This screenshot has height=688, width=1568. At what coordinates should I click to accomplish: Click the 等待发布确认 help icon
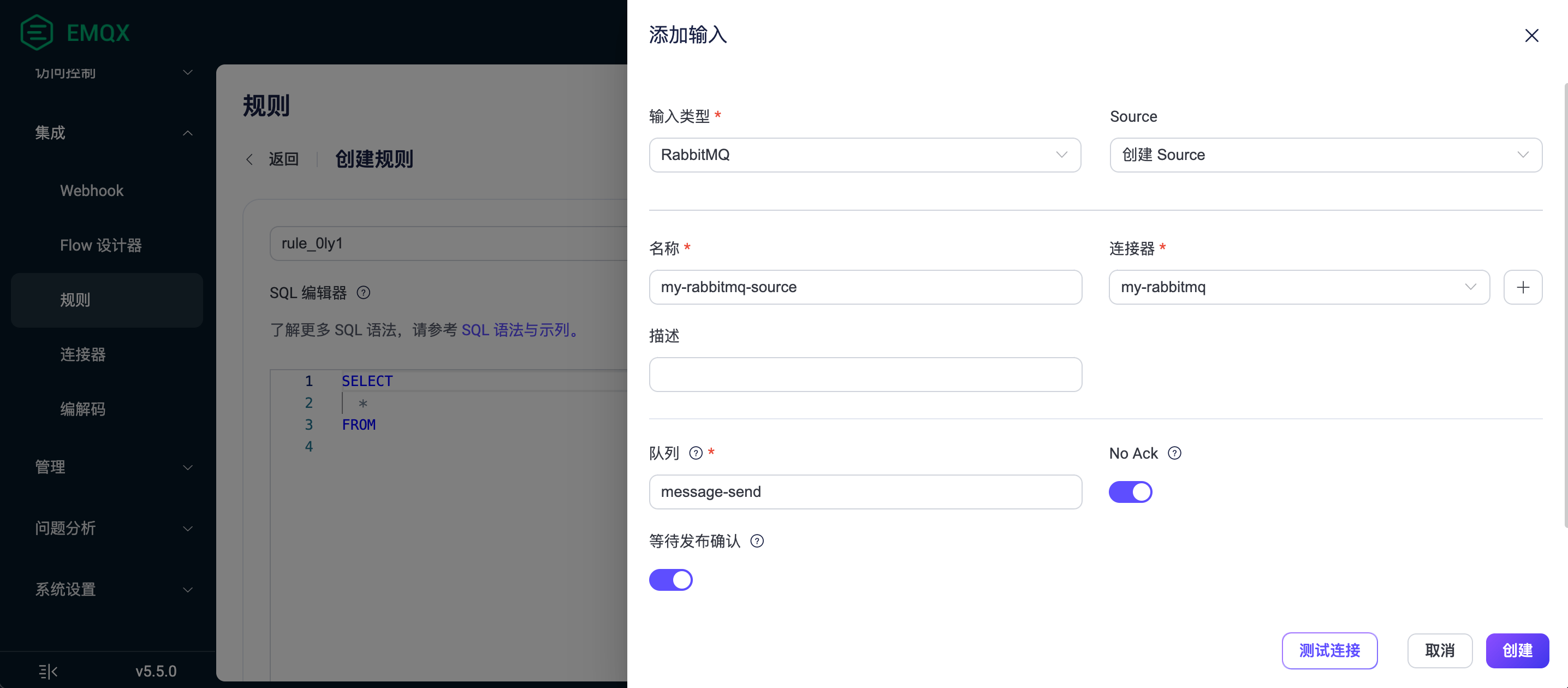(757, 541)
